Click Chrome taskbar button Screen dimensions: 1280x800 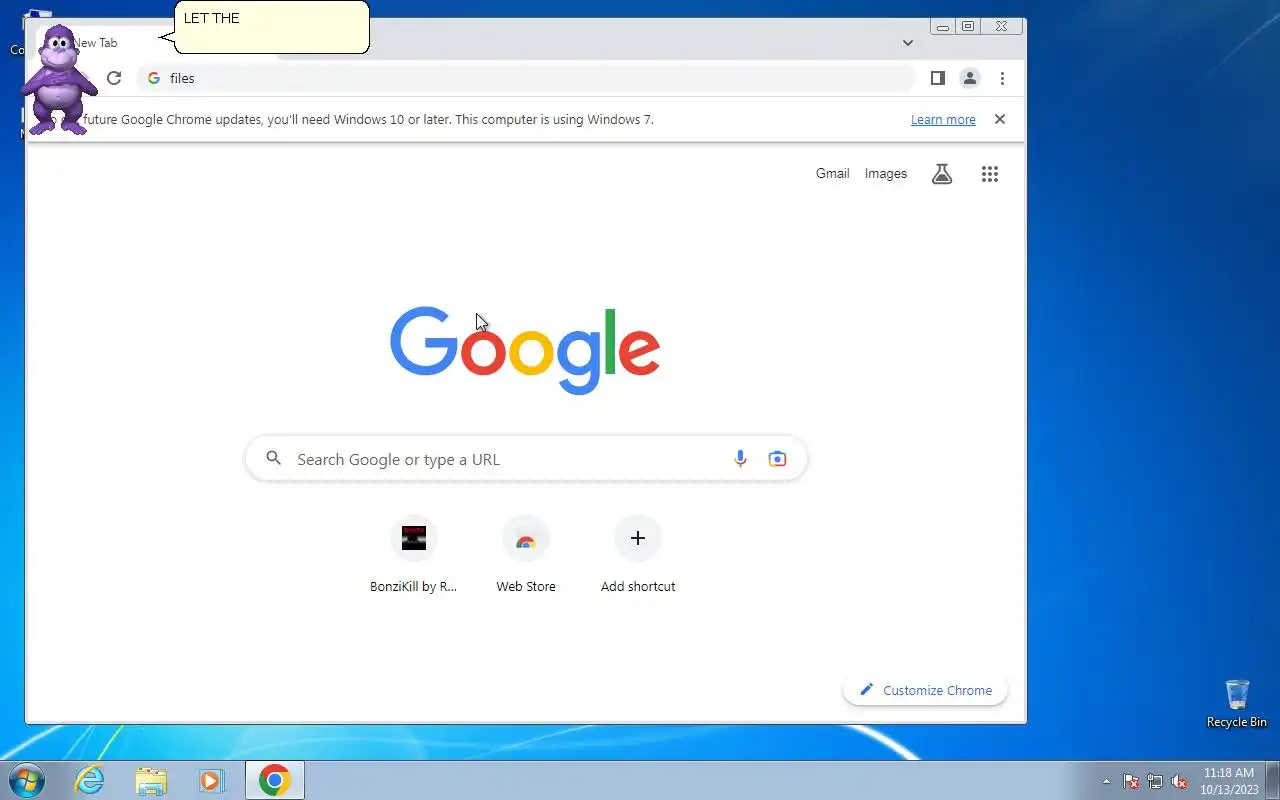(x=275, y=780)
